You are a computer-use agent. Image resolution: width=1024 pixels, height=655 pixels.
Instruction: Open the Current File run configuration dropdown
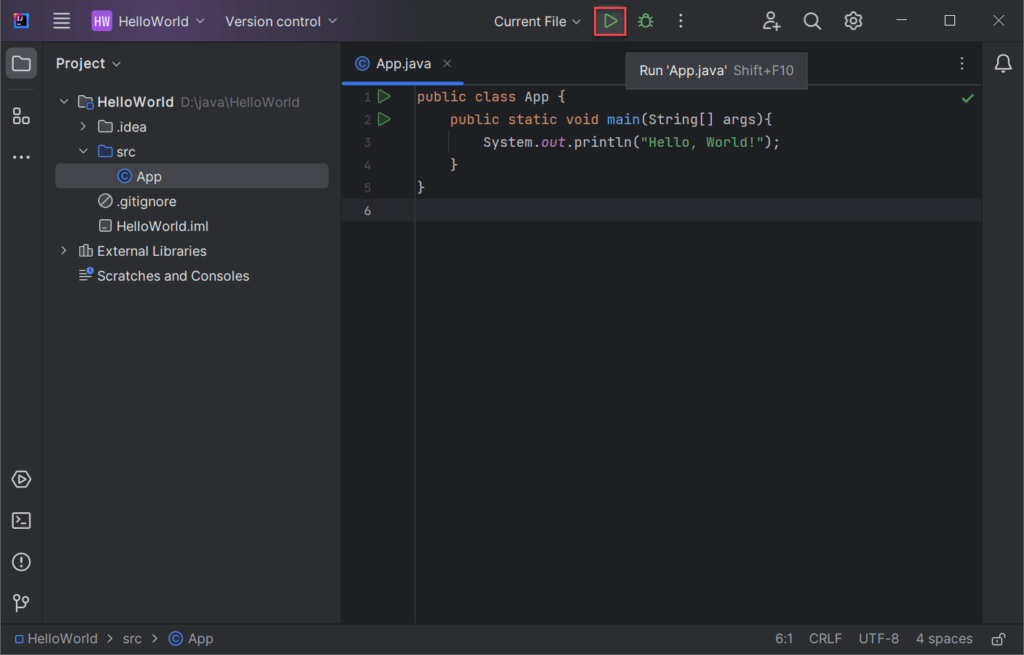537,20
